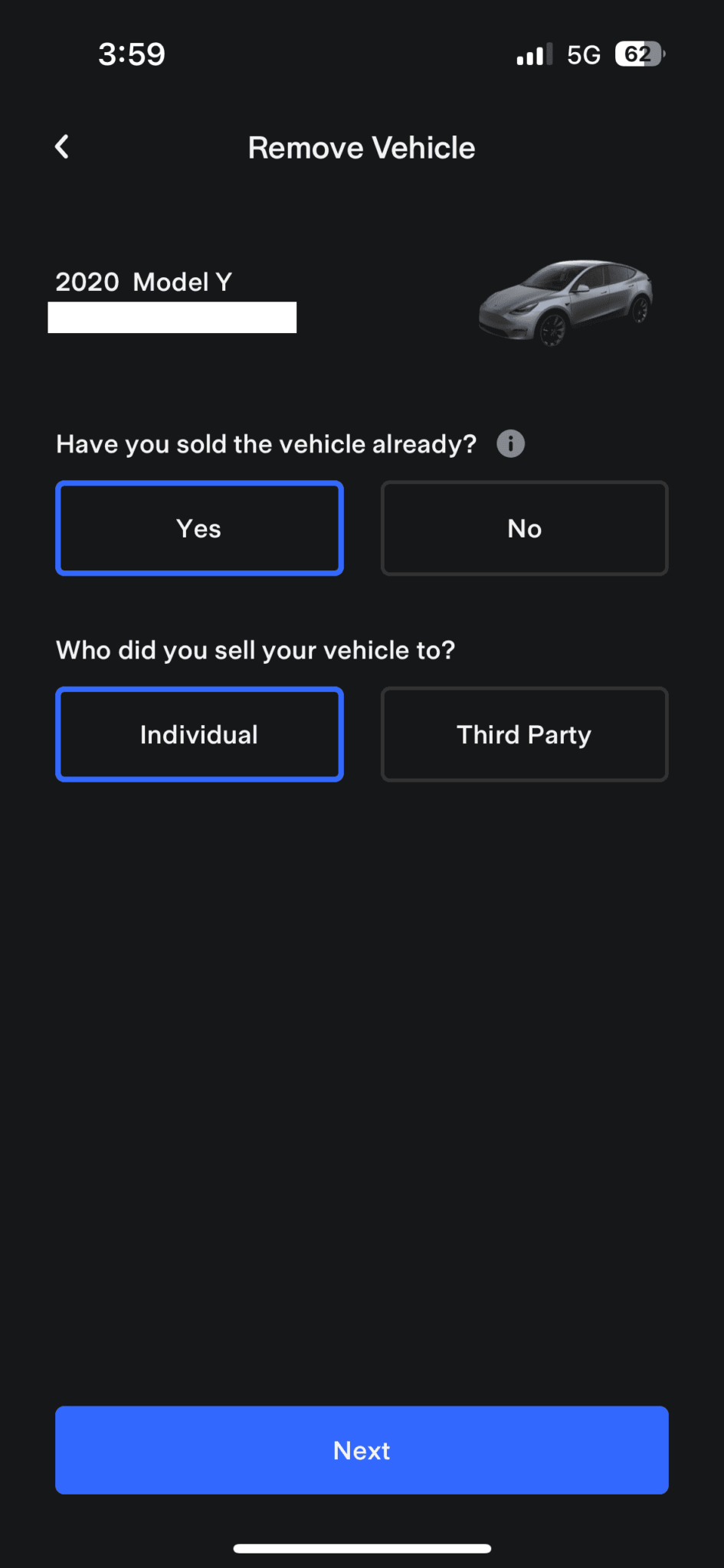Choose Individual as the buyer type
The image size is (724, 1568).
[x=199, y=734]
